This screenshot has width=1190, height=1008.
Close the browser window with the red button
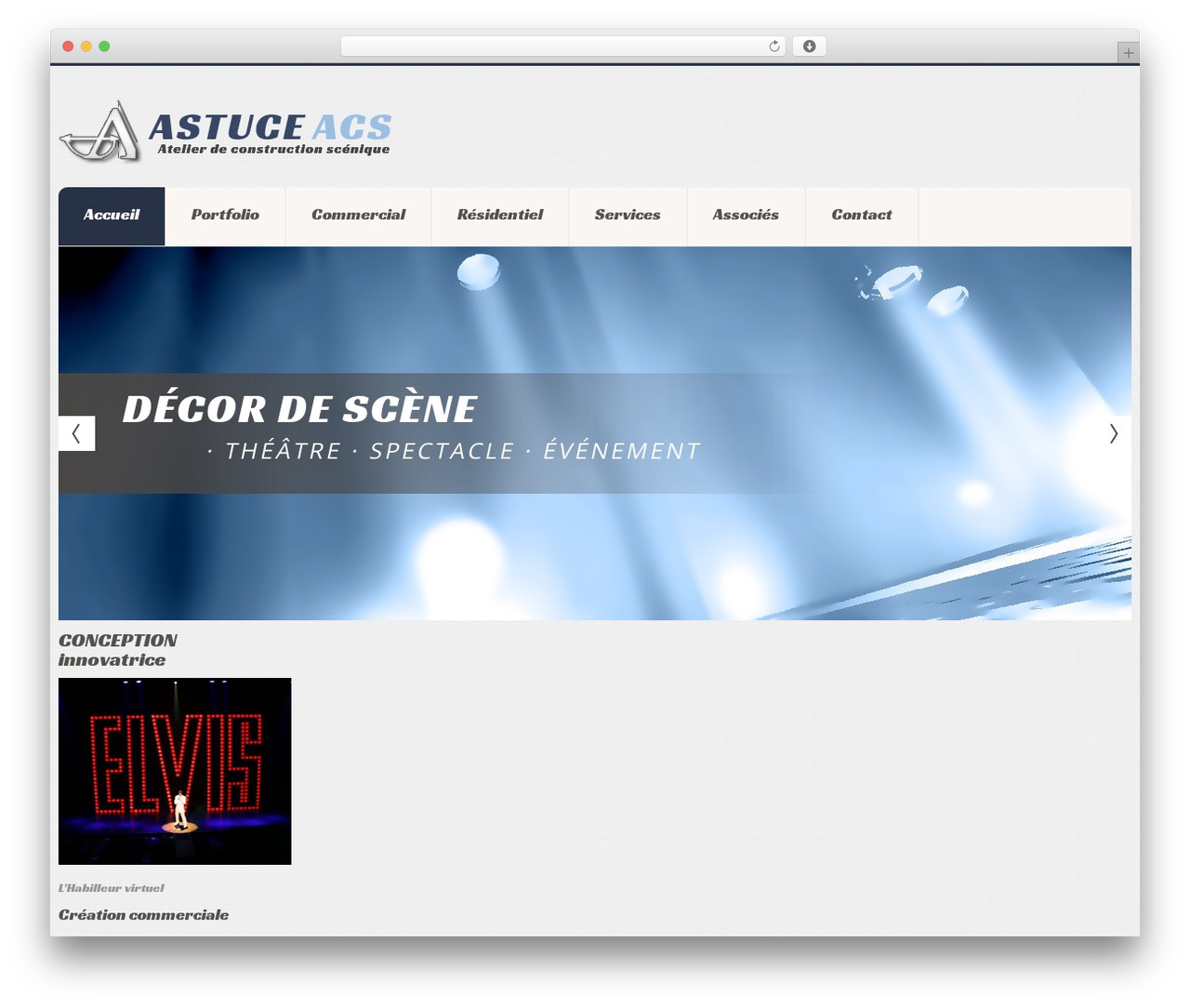click(68, 46)
